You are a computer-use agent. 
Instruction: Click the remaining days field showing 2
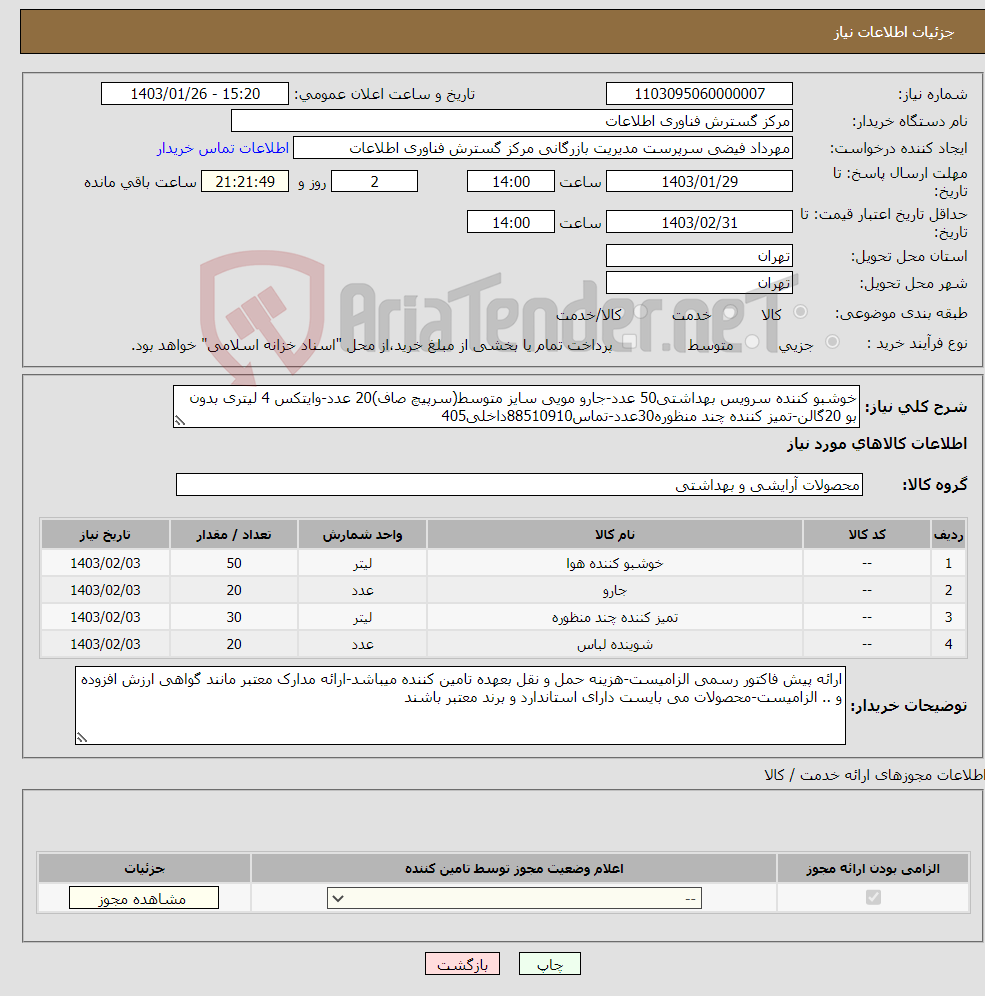(375, 181)
